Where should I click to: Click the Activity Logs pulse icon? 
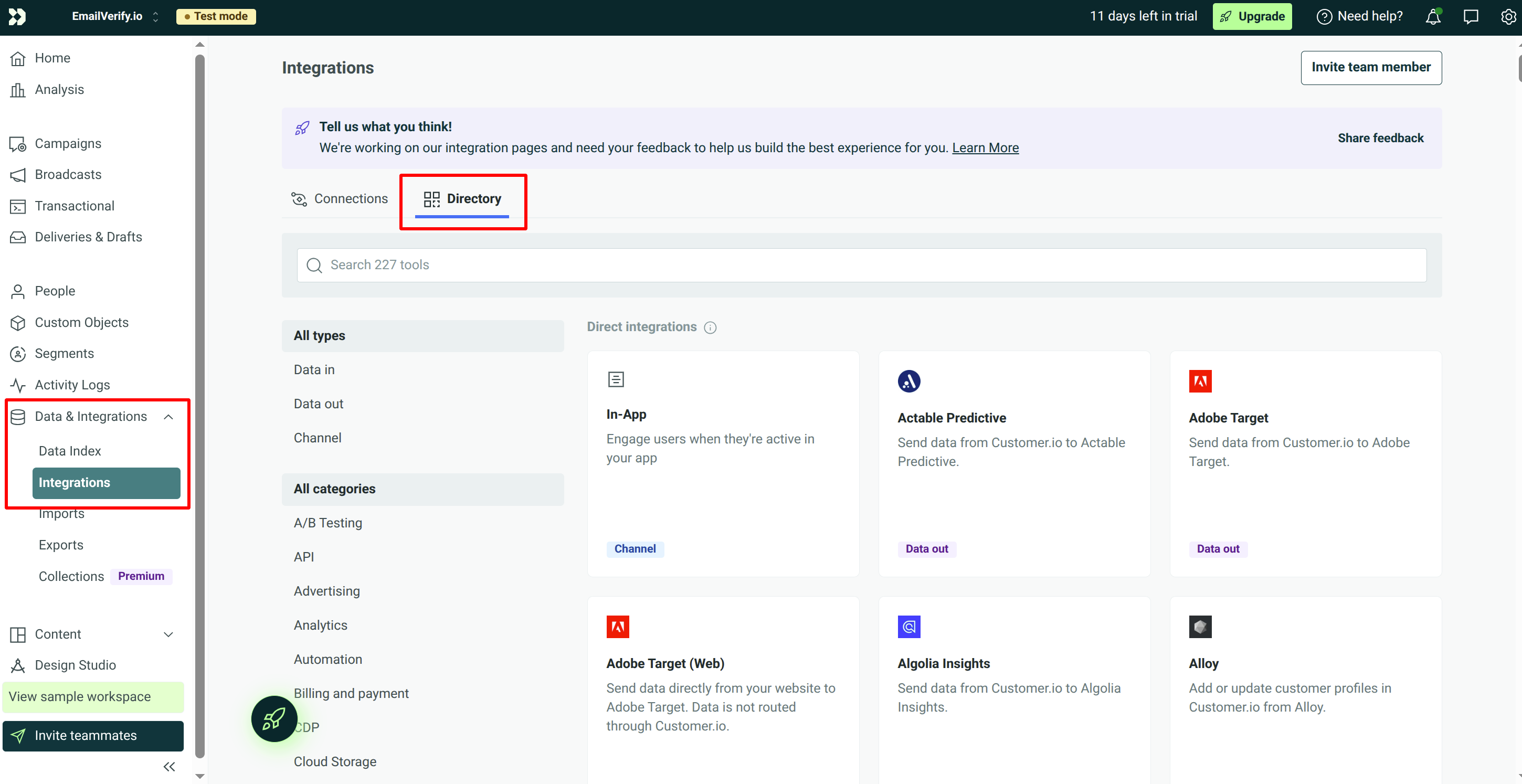point(18,385)
